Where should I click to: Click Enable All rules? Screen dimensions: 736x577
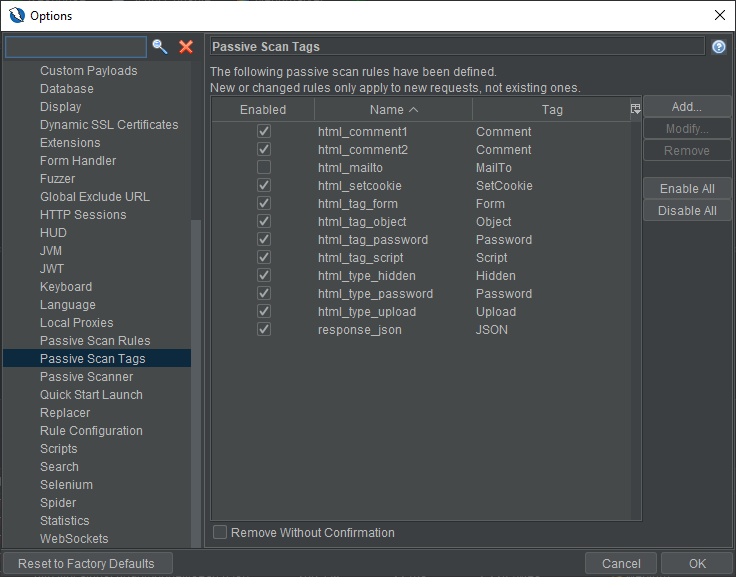click(x=687, y=189)
